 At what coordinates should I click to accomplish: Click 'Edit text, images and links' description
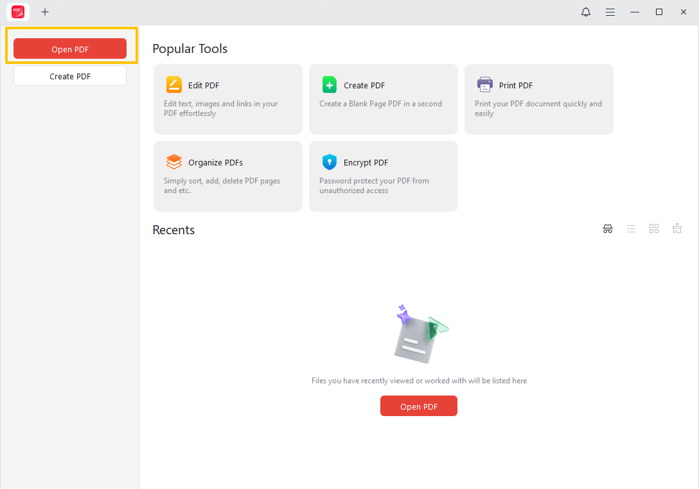click(x=221, y=109)
